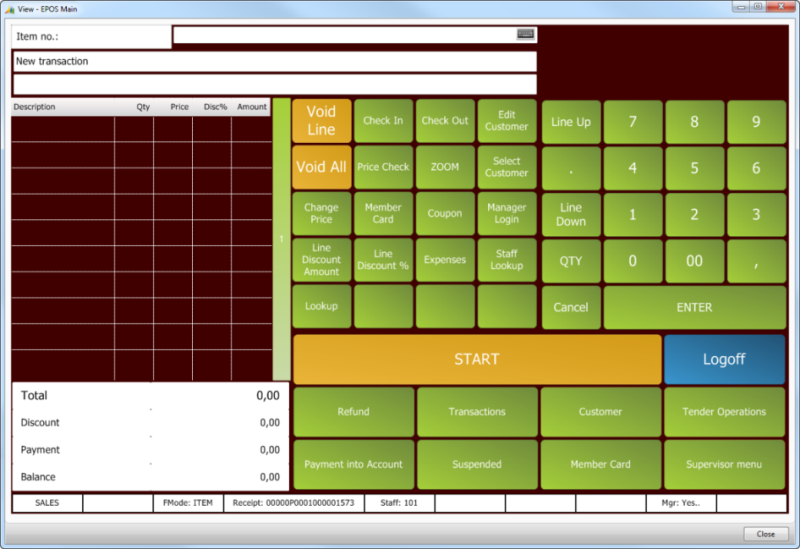Open the Suspended transactions button
The height and width of the screenshot is (549, 800).
click(x=477, y=464)
